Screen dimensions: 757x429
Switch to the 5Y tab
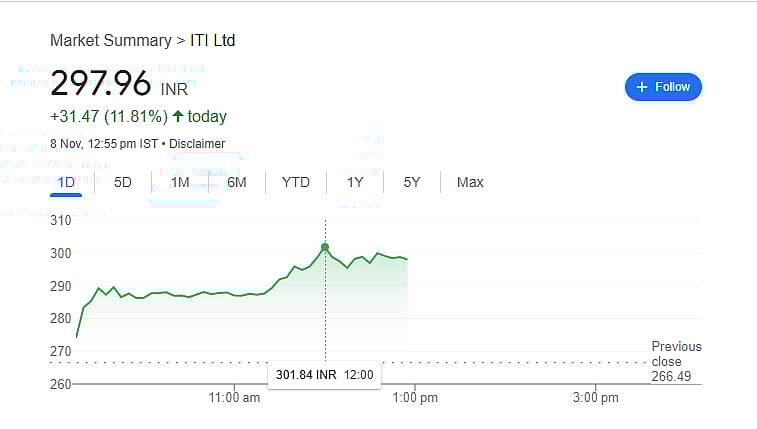pos(412,182)
